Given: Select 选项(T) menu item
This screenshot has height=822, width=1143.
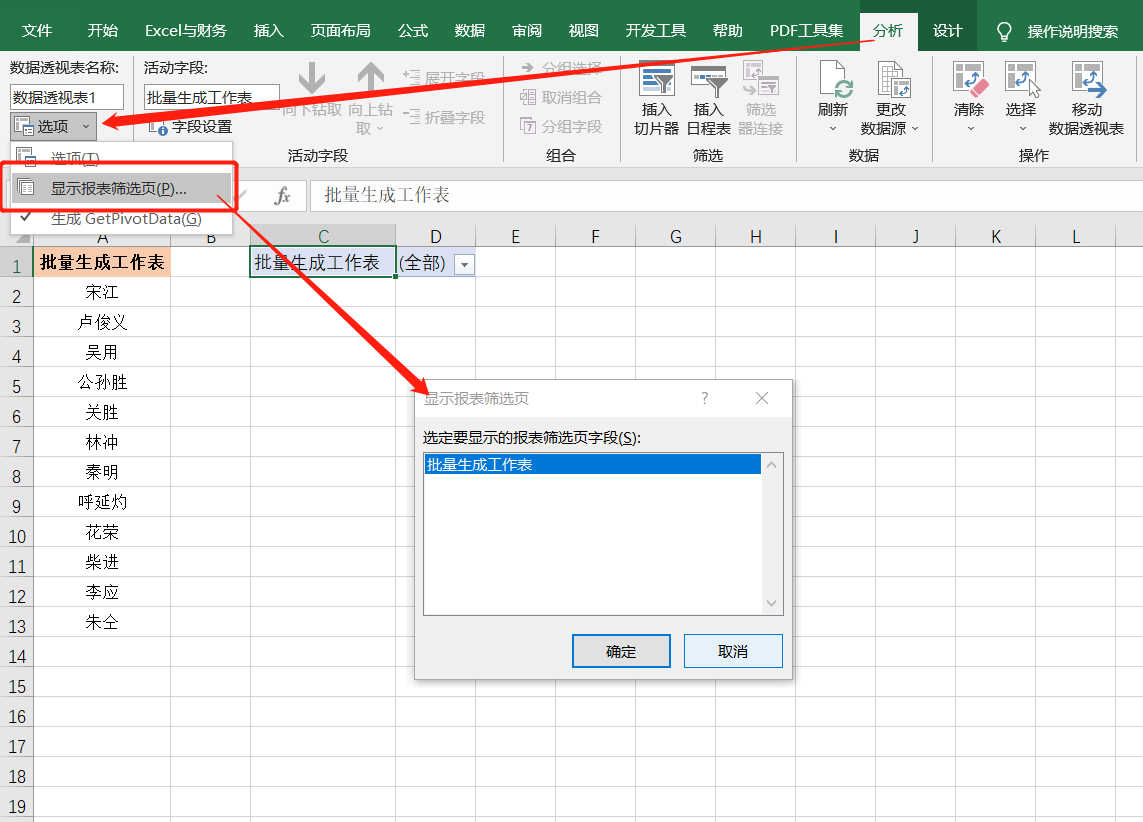Looking at the screenshot, I should click(x=122, y=157).
